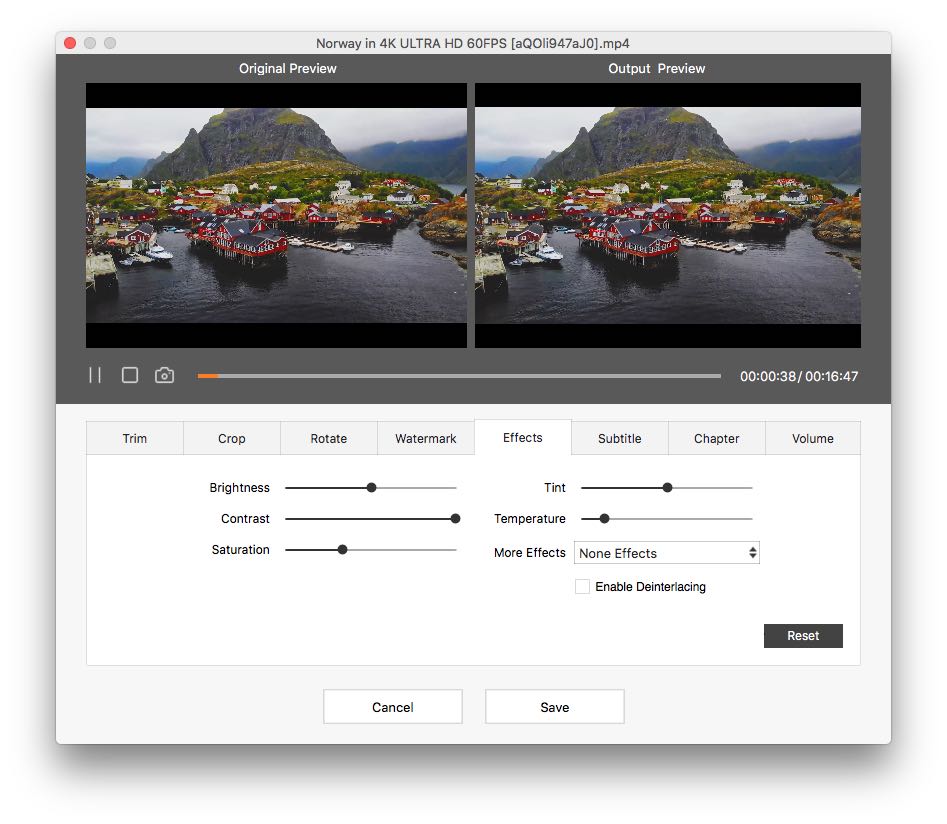The image size is (947, 824).
Task: Open the More Effects dropdown
Action: tap(666, 552)
